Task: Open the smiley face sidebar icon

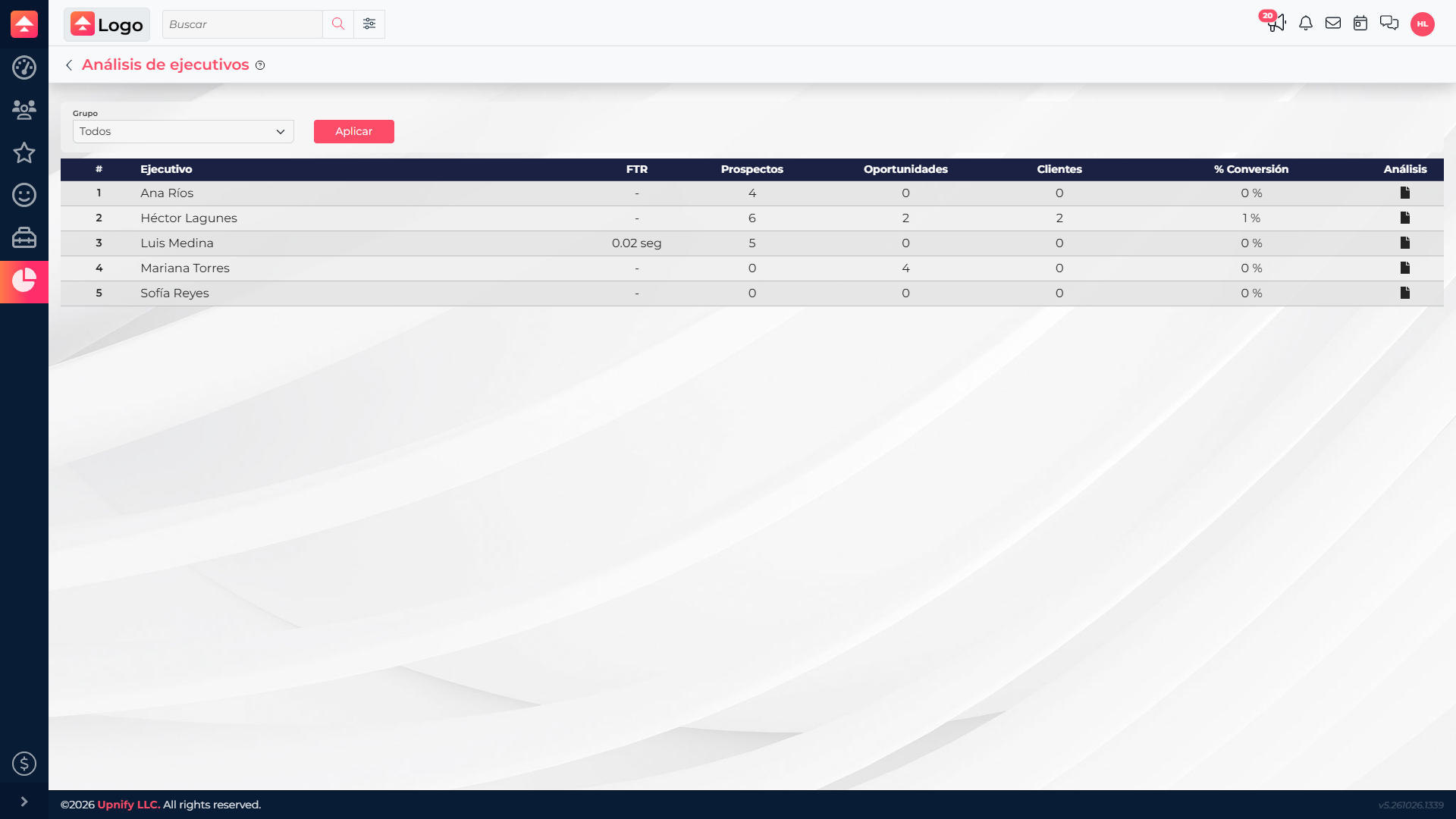Action: [x=24, y=195]
